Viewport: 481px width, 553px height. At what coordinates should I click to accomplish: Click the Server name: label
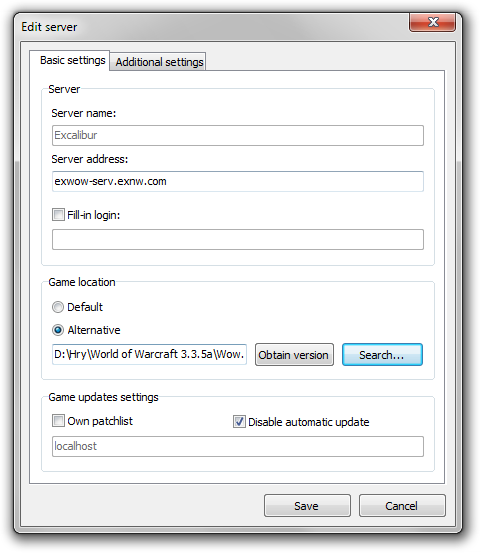point(84,113)
